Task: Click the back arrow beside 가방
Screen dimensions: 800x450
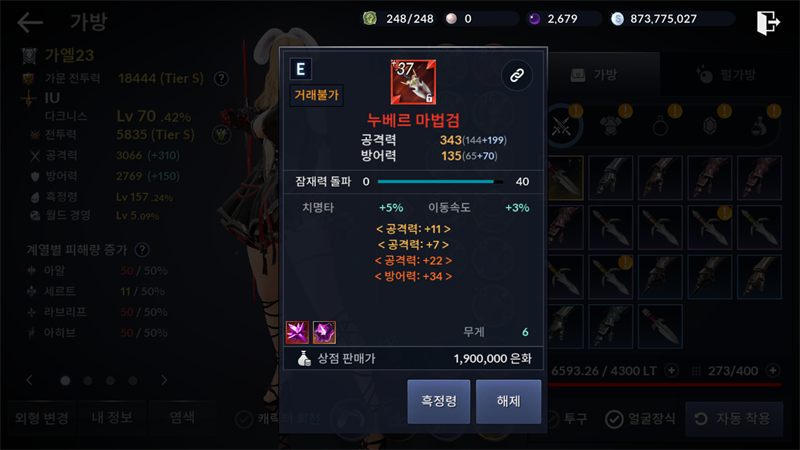Action: pos(30,22)
